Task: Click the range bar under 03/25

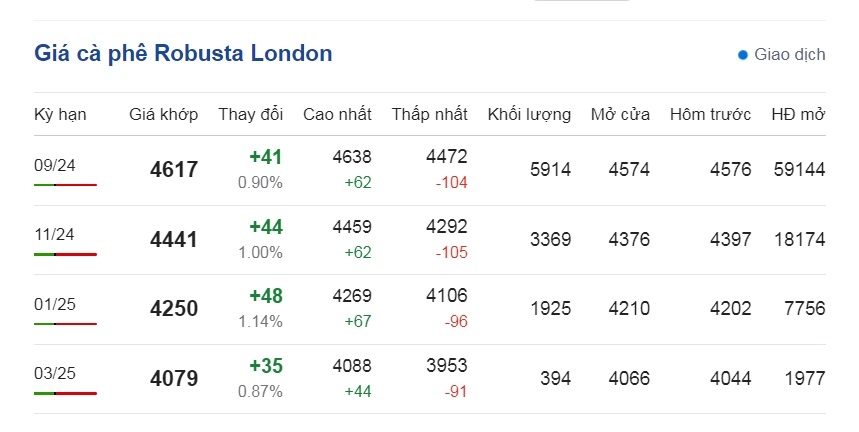Action: click(x=65, y=393)
